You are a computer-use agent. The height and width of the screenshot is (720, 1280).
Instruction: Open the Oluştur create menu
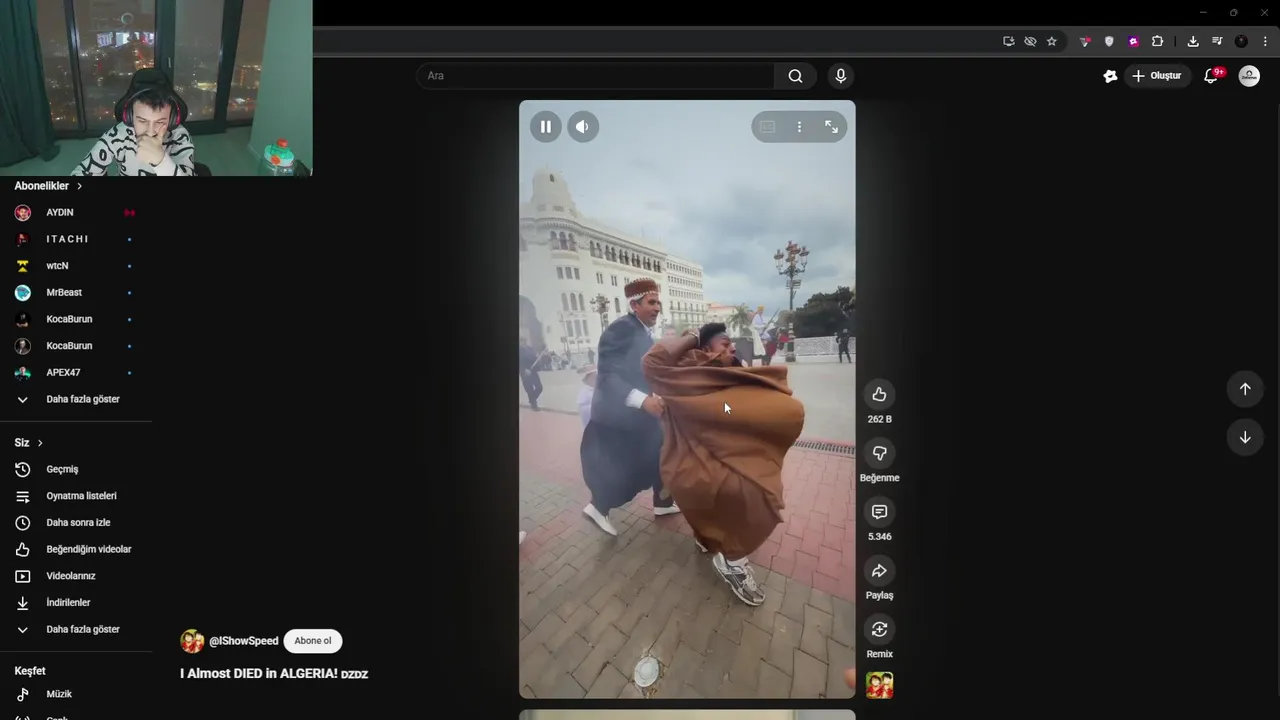1156,76
